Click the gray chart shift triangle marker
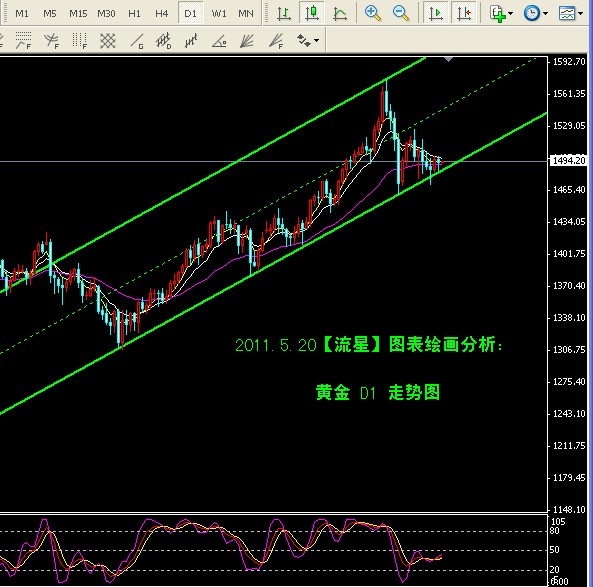This screenshot has width=593, height=587. click(449, 59)
